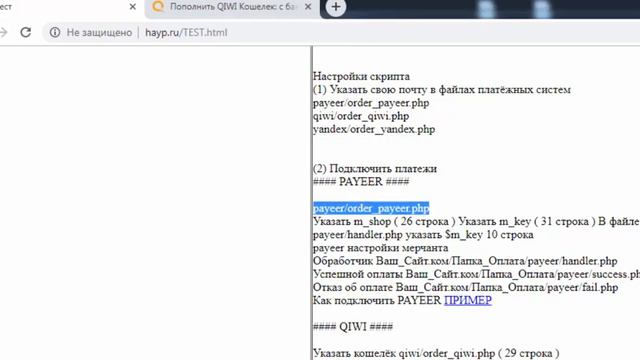Click 'yandex/order_yandex.php' line

pos(374,129)
